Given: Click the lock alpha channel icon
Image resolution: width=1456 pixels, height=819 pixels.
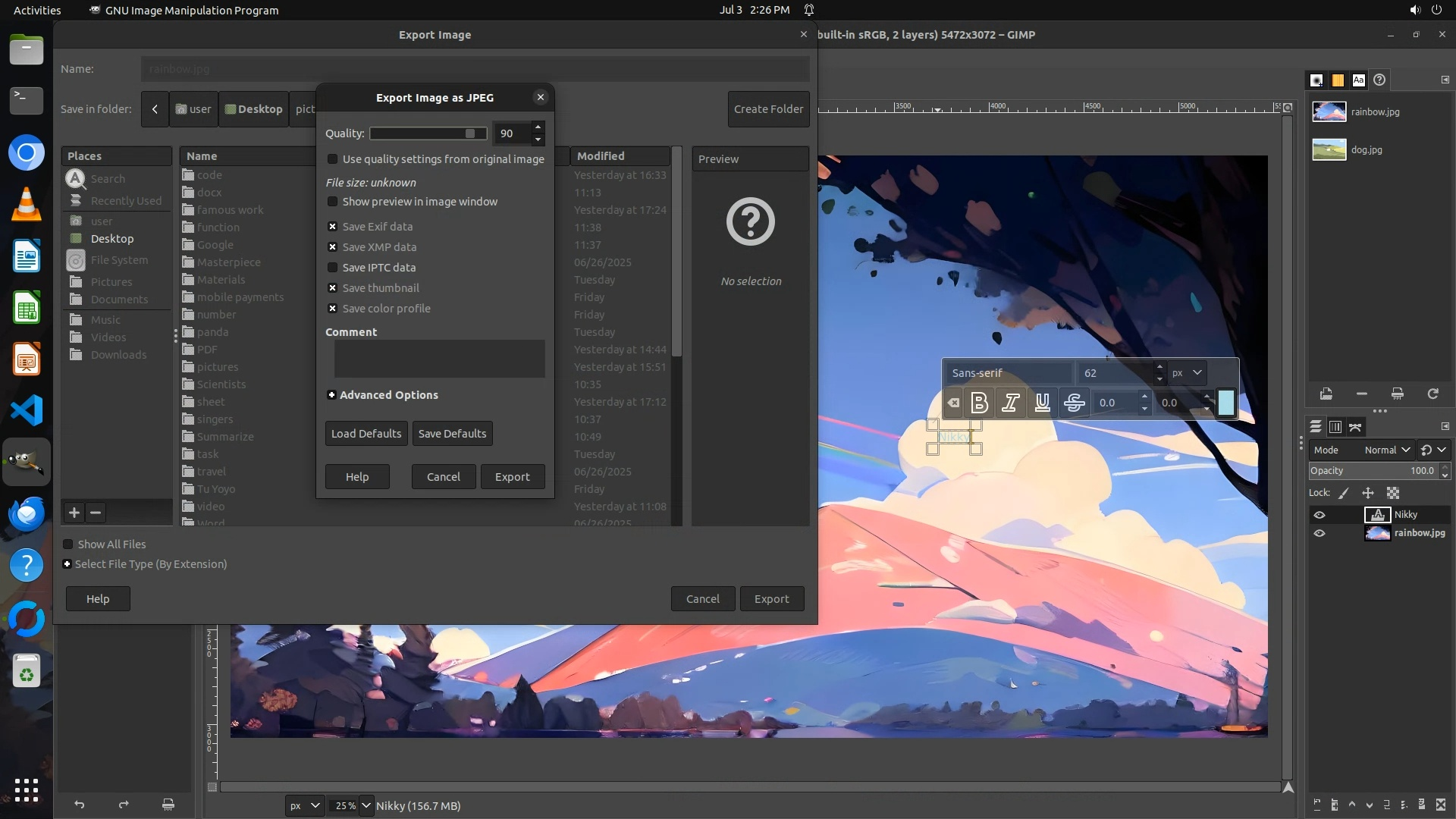Looking at the screenshot, I should coord(1393,493).
